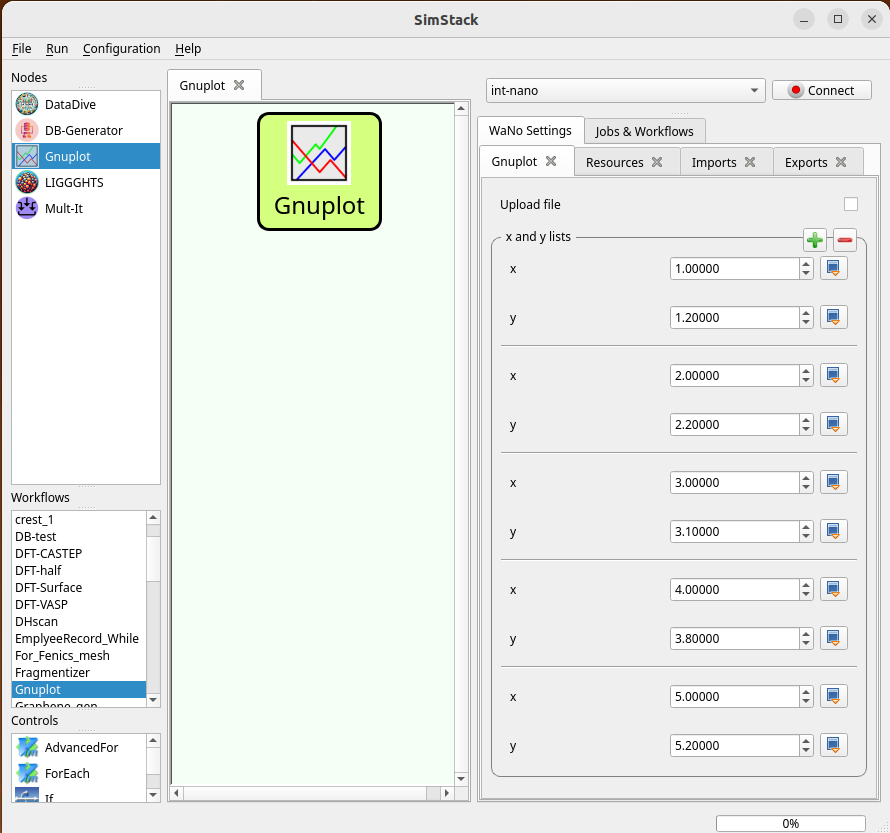Click the workflow canvas vertical scrollbar down arrow
The width and height of the screenshot is (890, 833).
pyautogui.click(x=461, y=779)
